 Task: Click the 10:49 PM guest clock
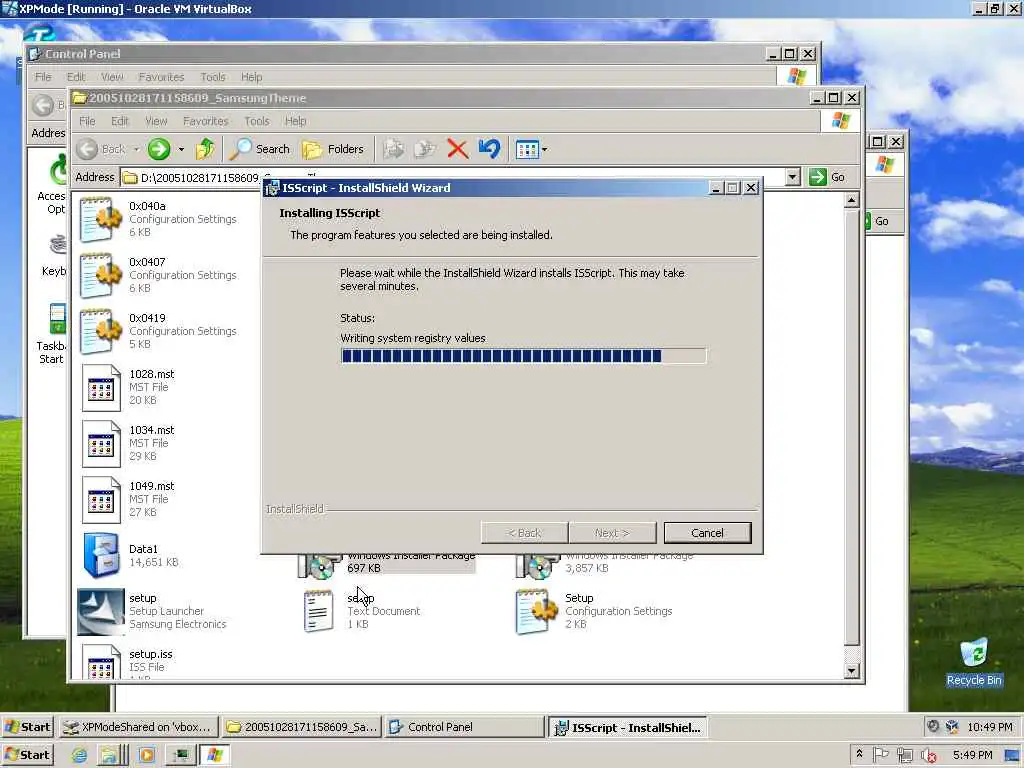(989, 727)
